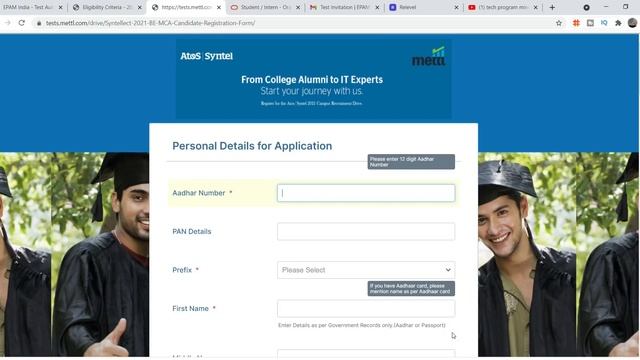Click the name as per Aadhaar card tooltip

click(411, 289)
